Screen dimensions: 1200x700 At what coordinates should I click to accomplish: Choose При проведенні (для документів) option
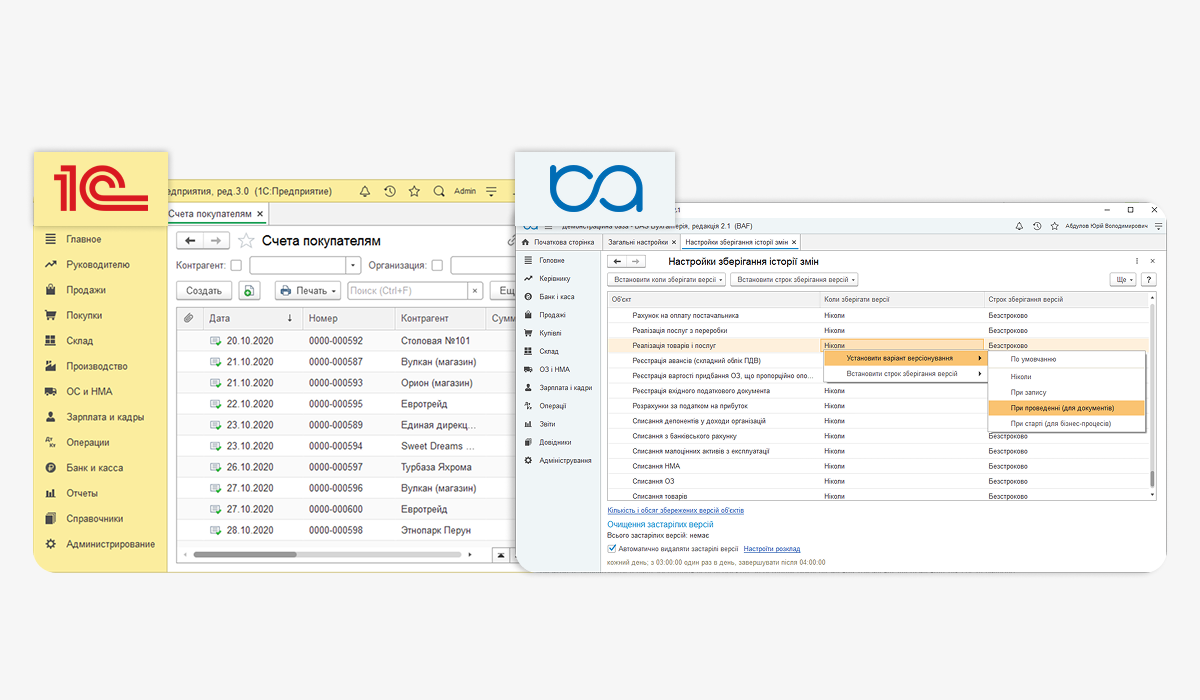[1065, 408]
